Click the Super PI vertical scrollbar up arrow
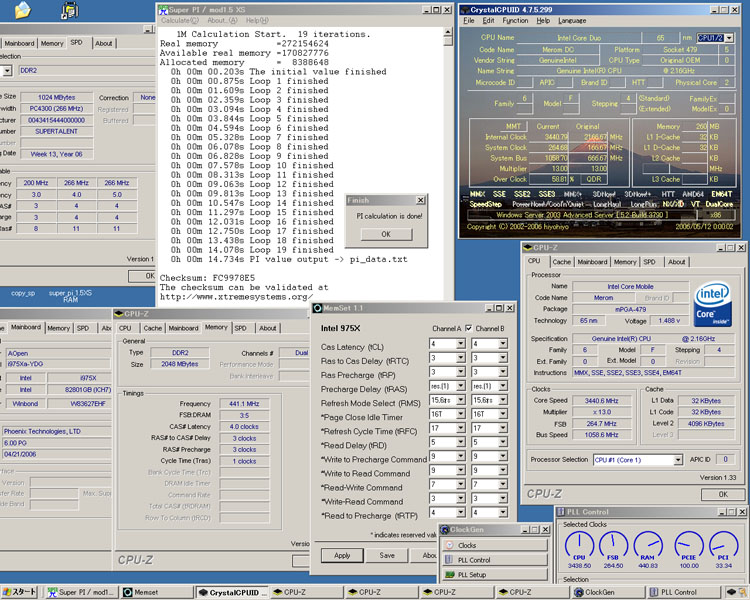750x600 pixels. point(448,32)
